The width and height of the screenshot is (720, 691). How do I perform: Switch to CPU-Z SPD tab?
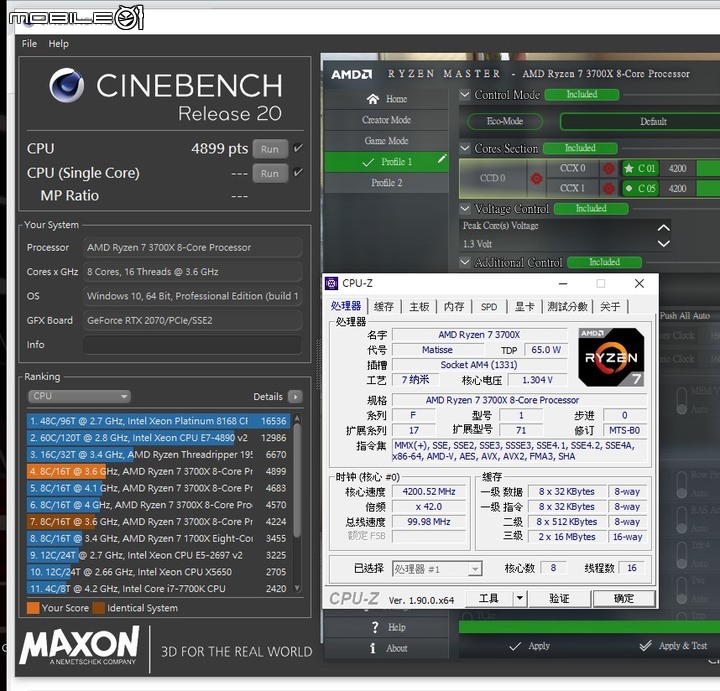click(x=489, y=307)
